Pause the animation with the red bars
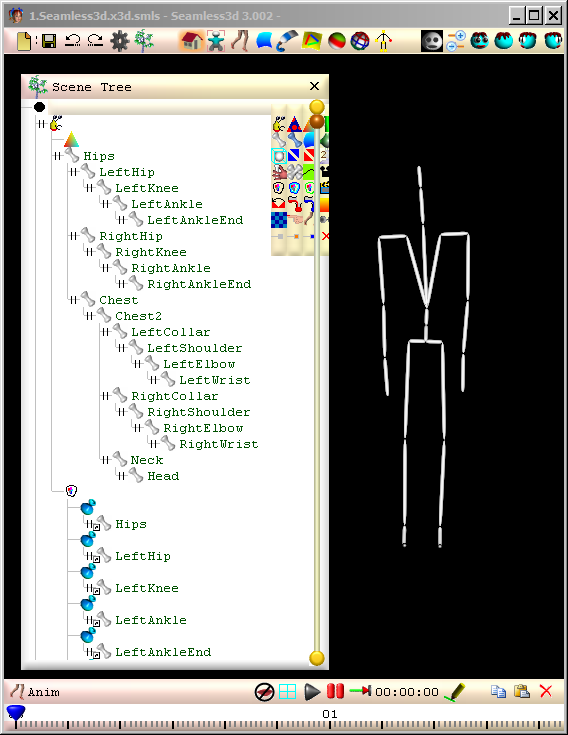Viewport: 568px width, 735px height. [x=335, y=691]
